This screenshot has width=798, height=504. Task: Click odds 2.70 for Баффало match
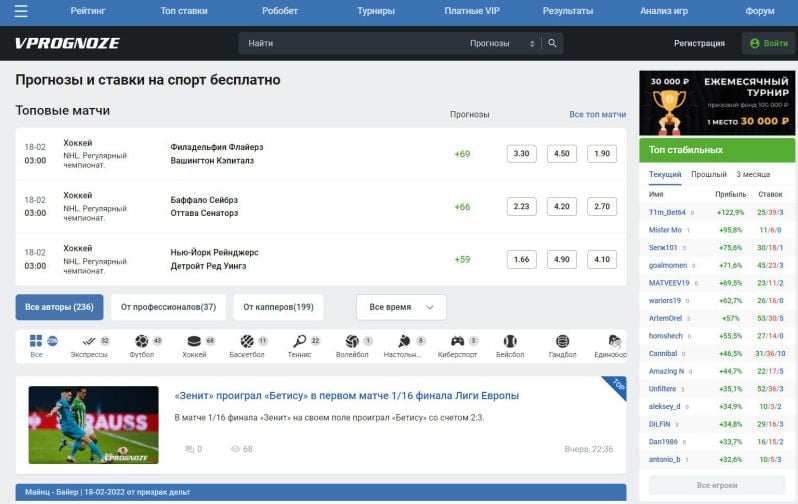pyautogui.click(x=602, y=207)
